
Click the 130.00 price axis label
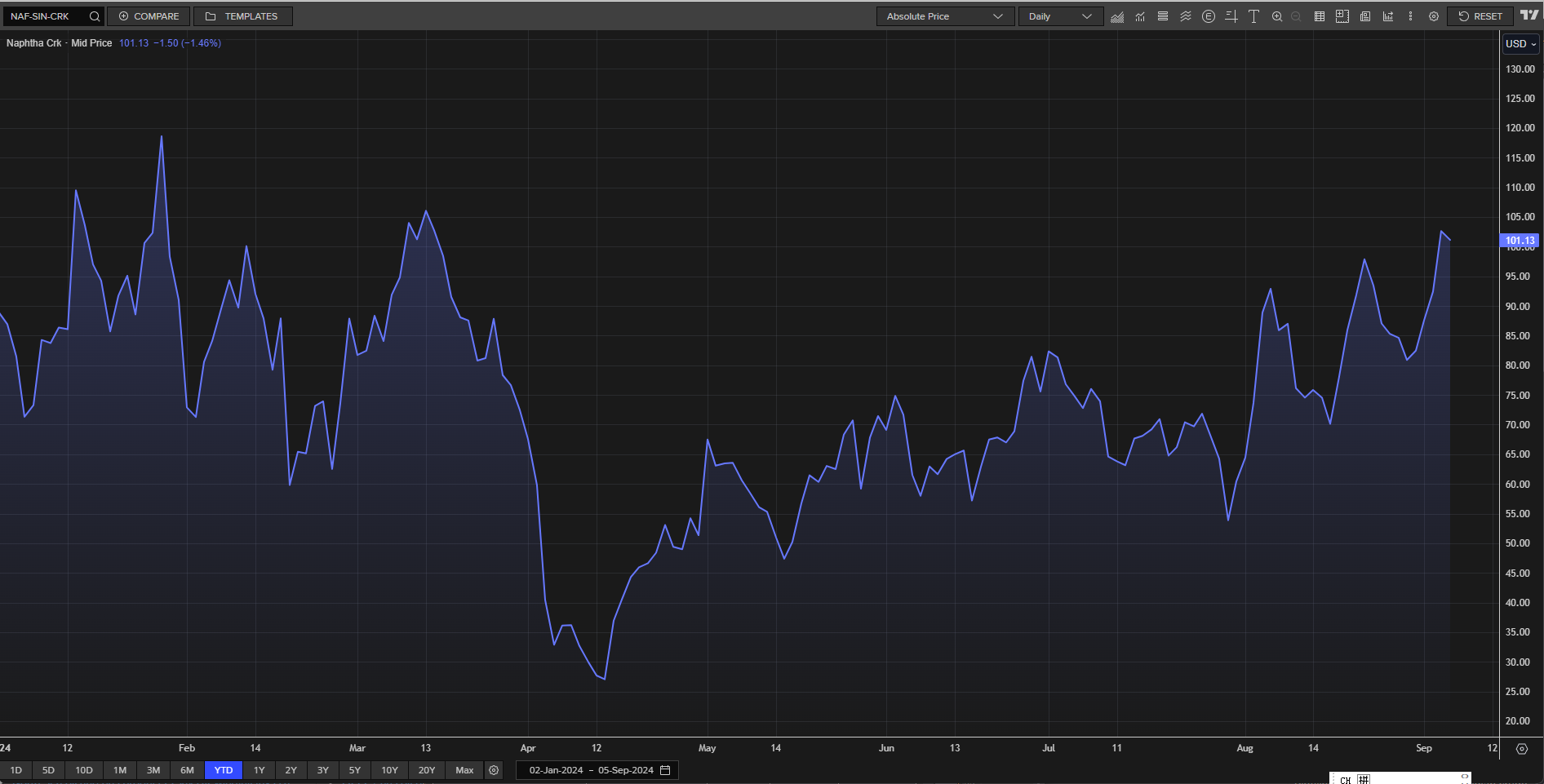[1520, 69]
